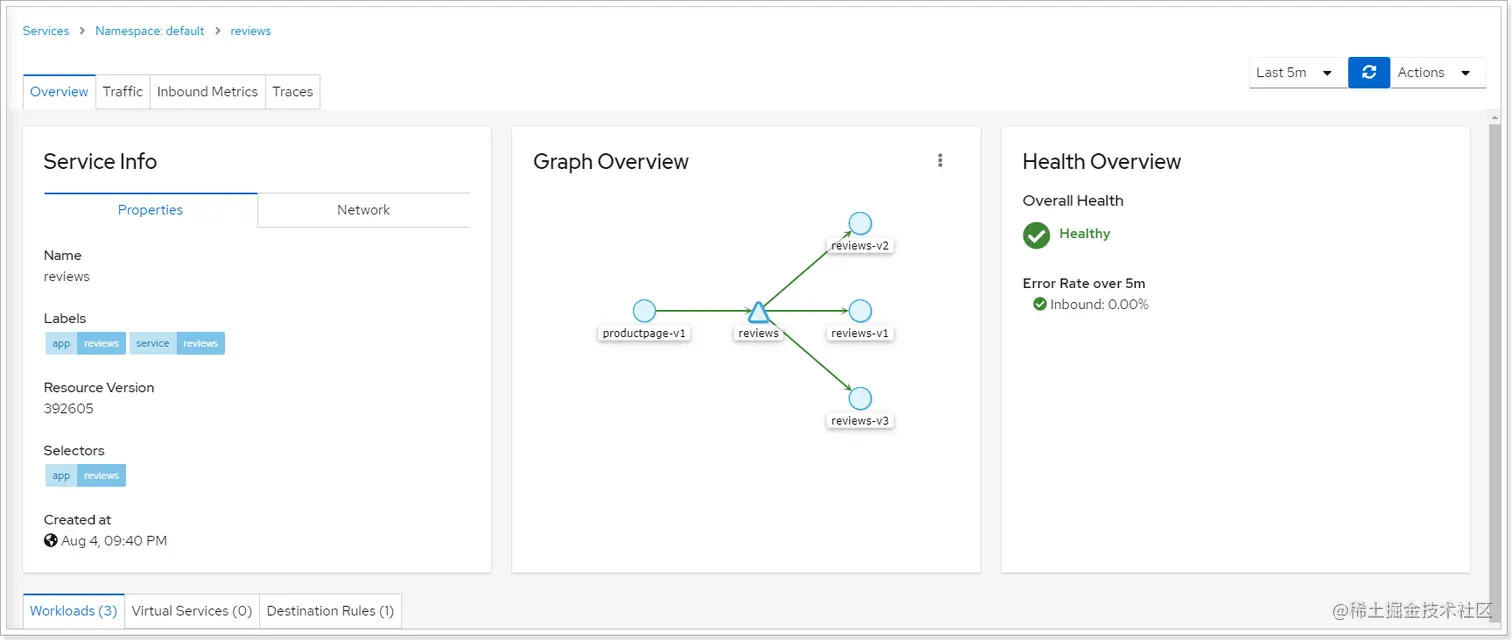Open the Destination Rules (1) tab
The height and width of the screenshot is (640, 1512).
(x=330, y=611)
